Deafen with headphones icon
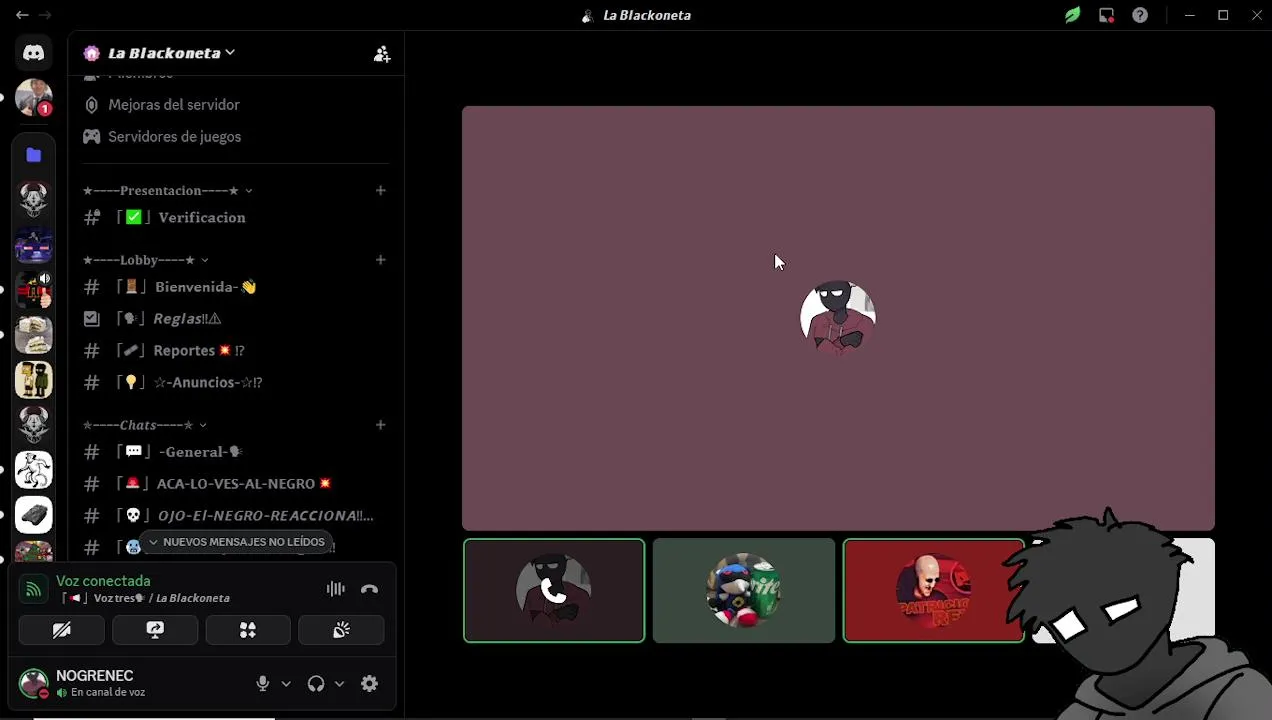Viewport: 1272px width, 720px height. pyautogui.click(x=316, y=683)
